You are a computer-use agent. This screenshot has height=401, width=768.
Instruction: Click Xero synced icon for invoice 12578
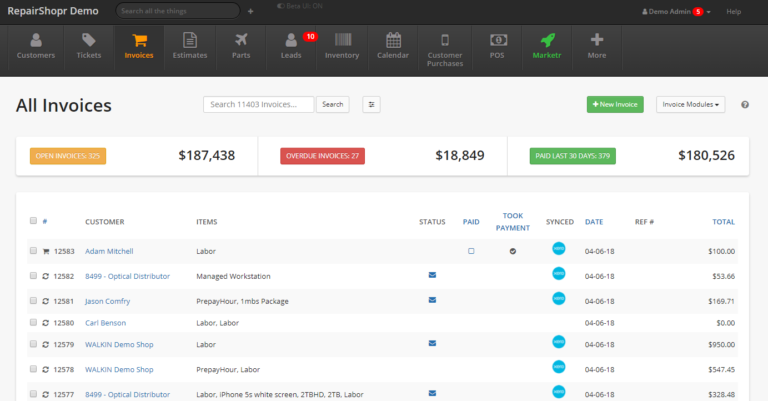click(x=559, y=367)
